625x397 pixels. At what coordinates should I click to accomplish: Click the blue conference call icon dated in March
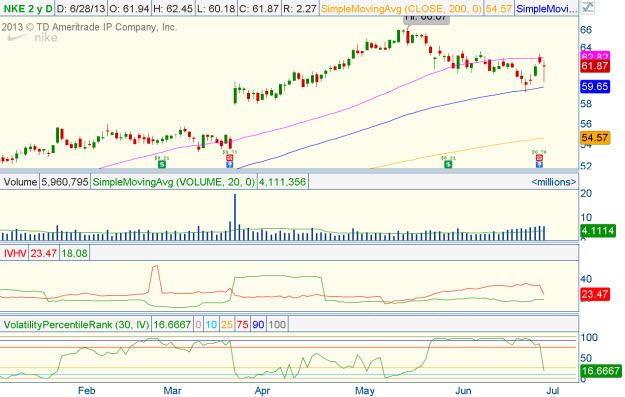(230, 164)
